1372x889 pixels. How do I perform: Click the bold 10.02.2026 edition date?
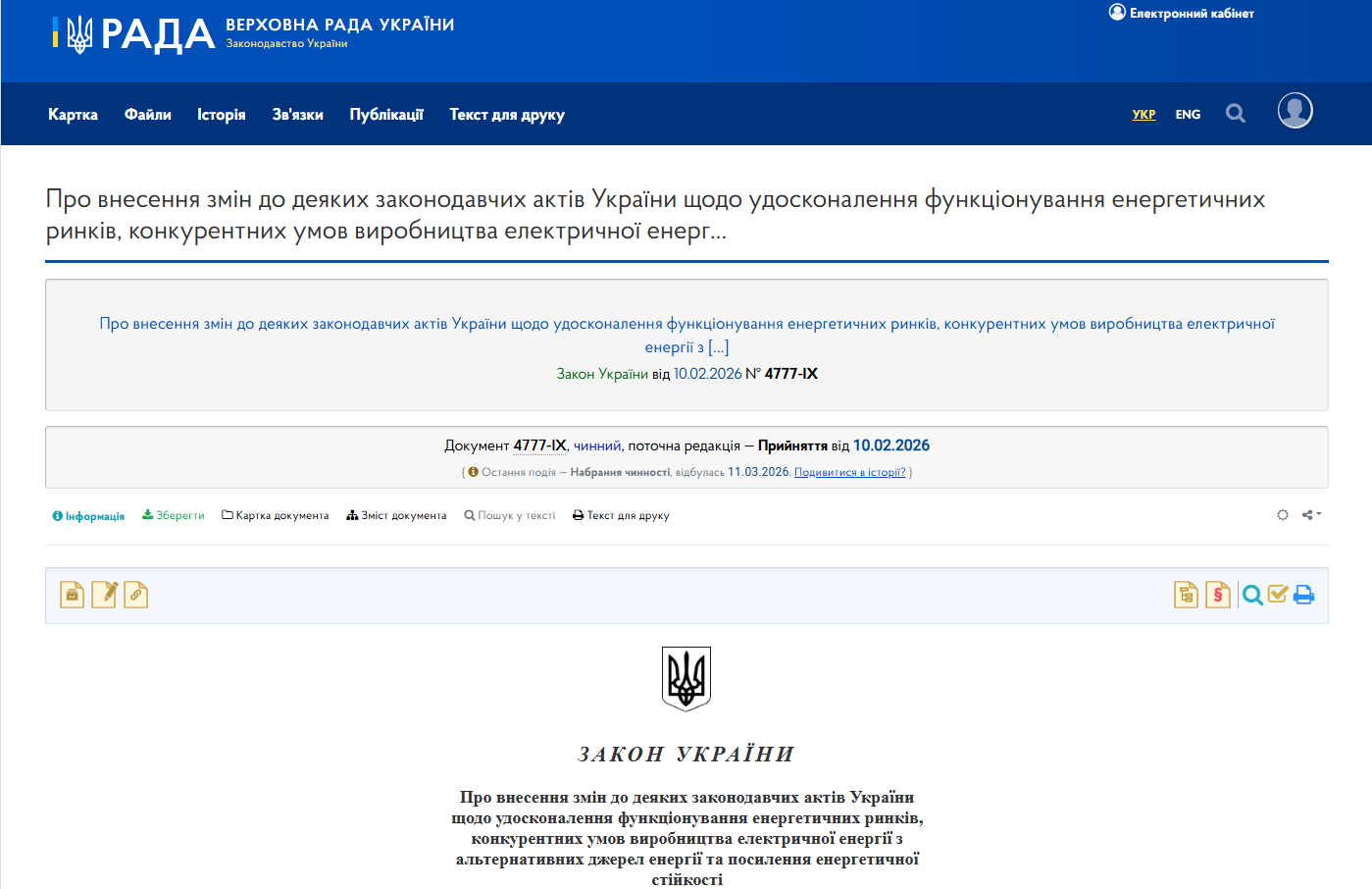pyautogui.click(x=891, y=445)
